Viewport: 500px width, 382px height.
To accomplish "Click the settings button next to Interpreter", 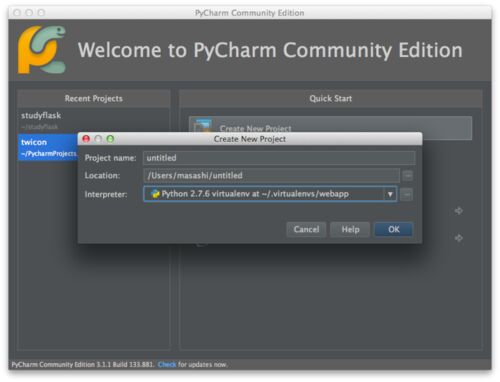I will pos(406,194).
